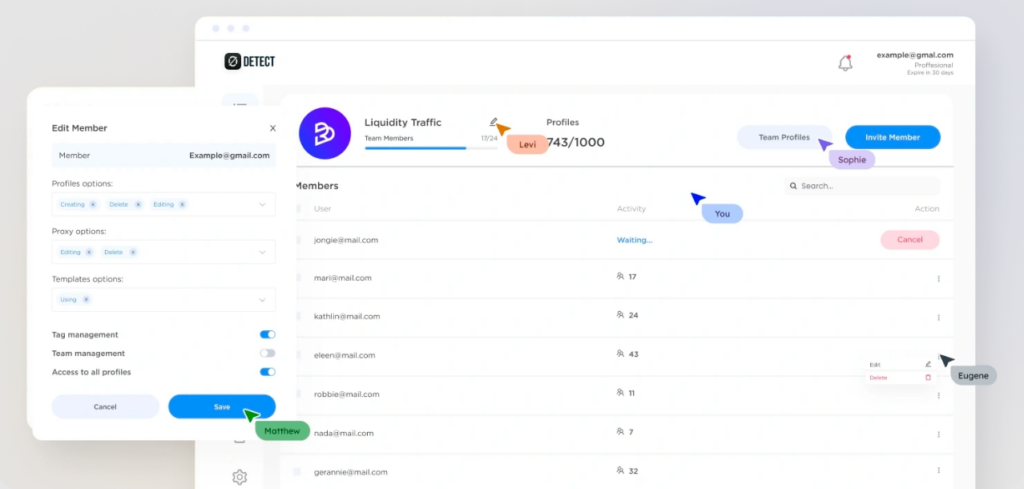This screenshot has height=489, width=1024.
Task: Remove the Using tag from Templates options
Action: click(86, 300)
